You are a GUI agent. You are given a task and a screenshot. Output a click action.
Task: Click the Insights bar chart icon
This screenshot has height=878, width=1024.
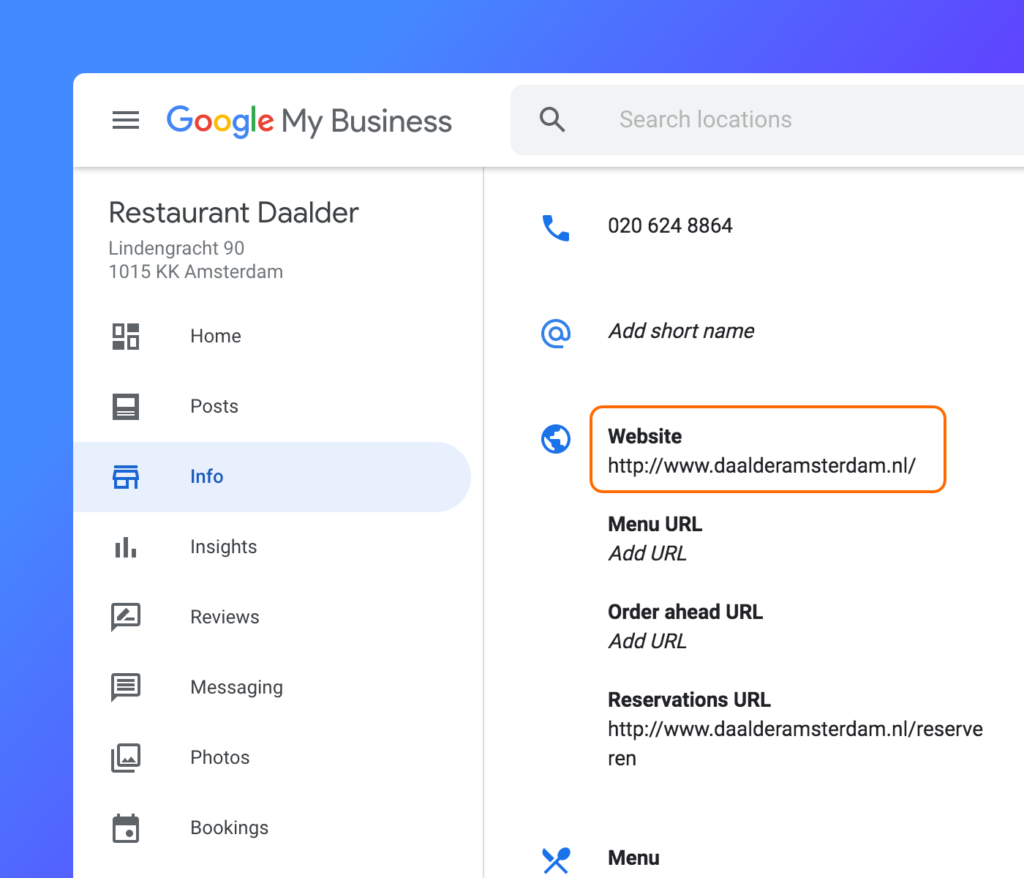click(125, 547)
